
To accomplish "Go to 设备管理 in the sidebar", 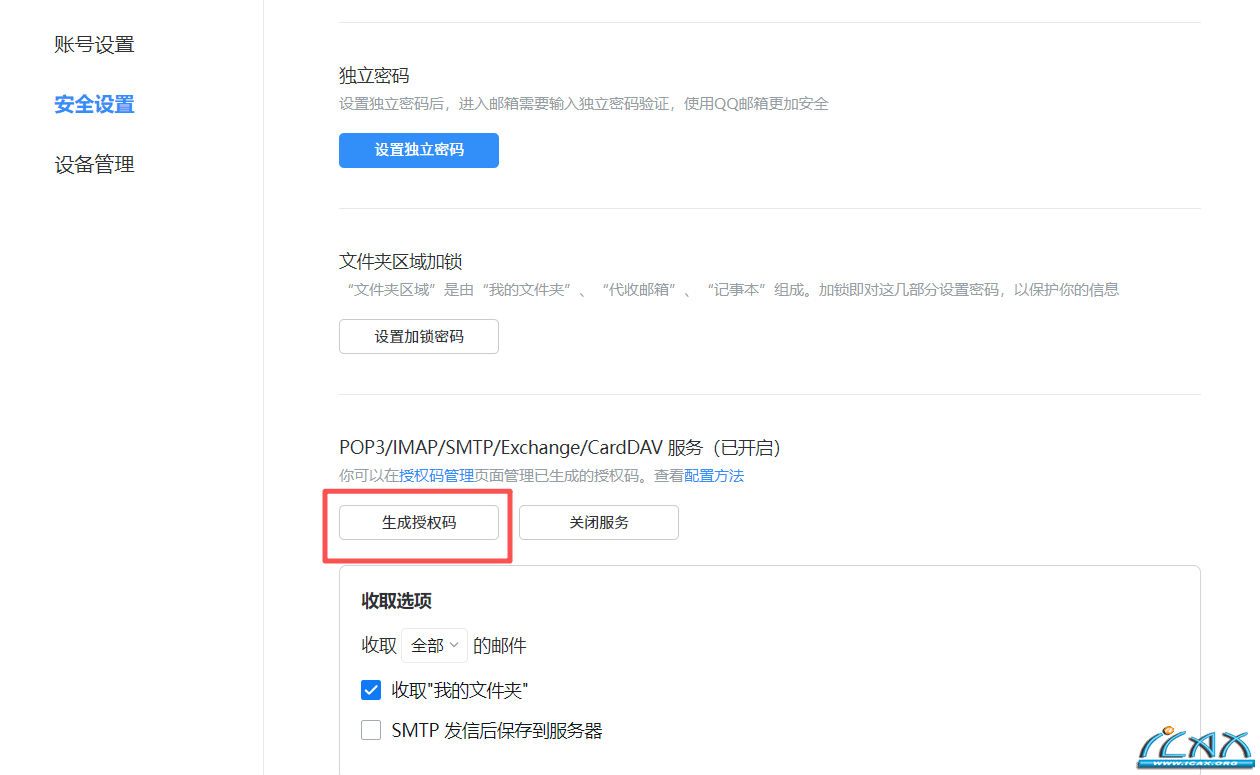I will pos(94,165).
